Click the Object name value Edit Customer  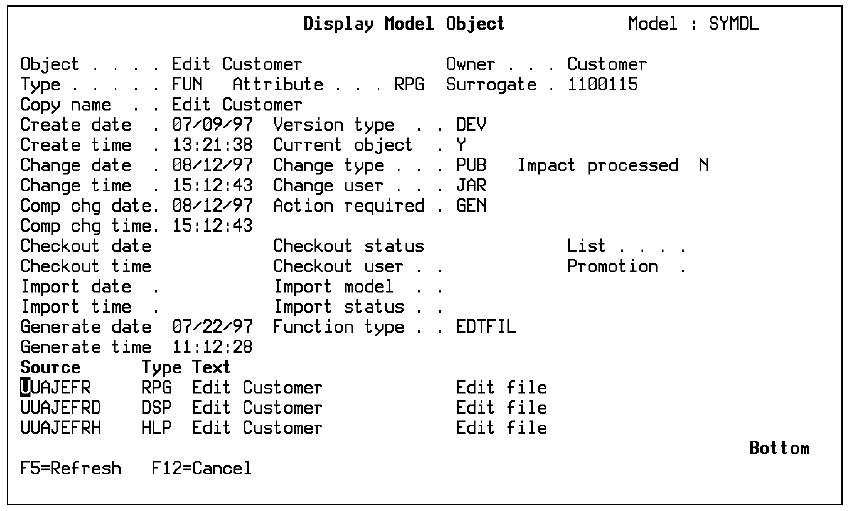tap(236, 65)
